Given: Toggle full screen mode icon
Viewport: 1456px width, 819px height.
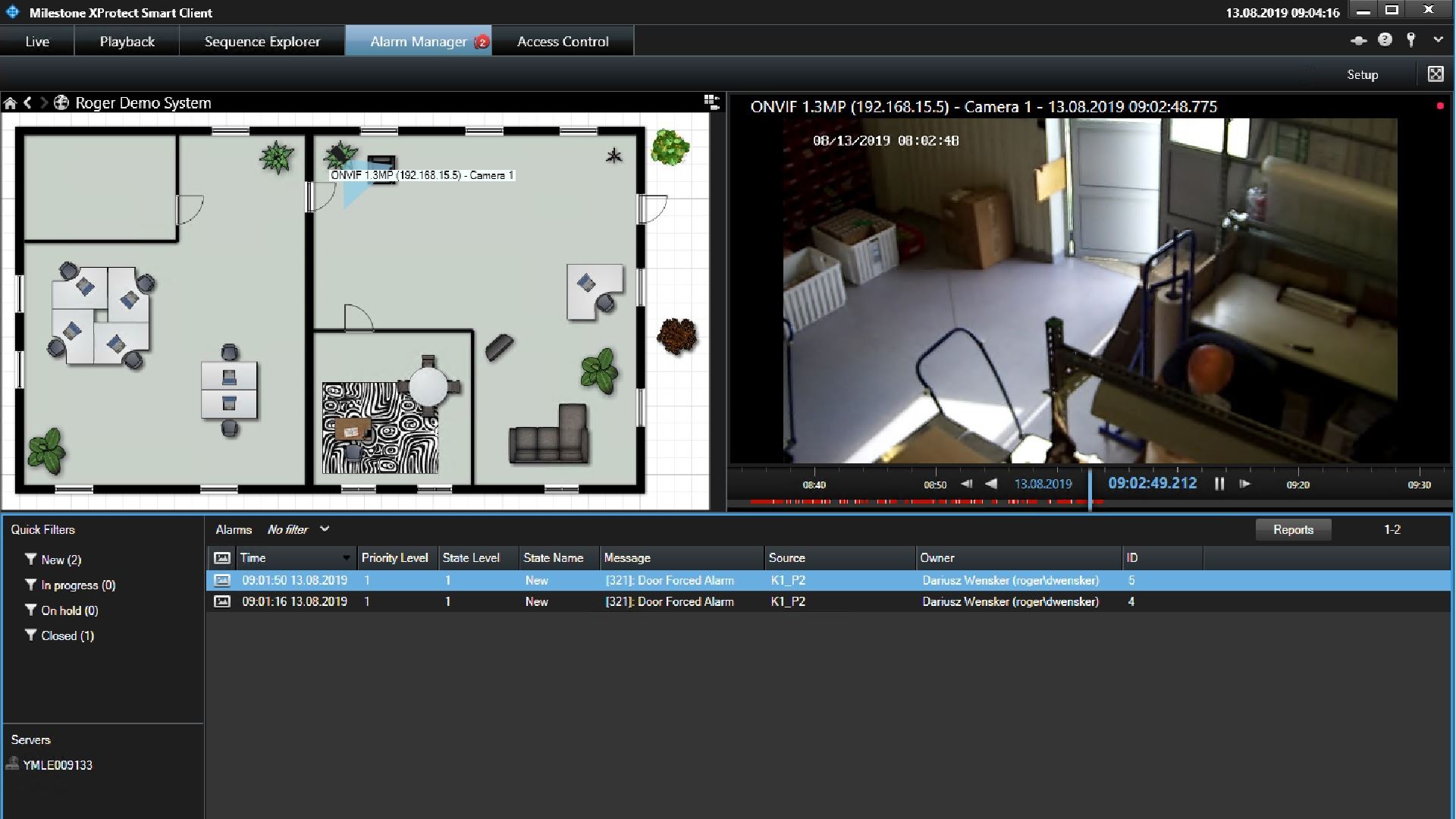Looking at the screenshot, I should 1436,74.
